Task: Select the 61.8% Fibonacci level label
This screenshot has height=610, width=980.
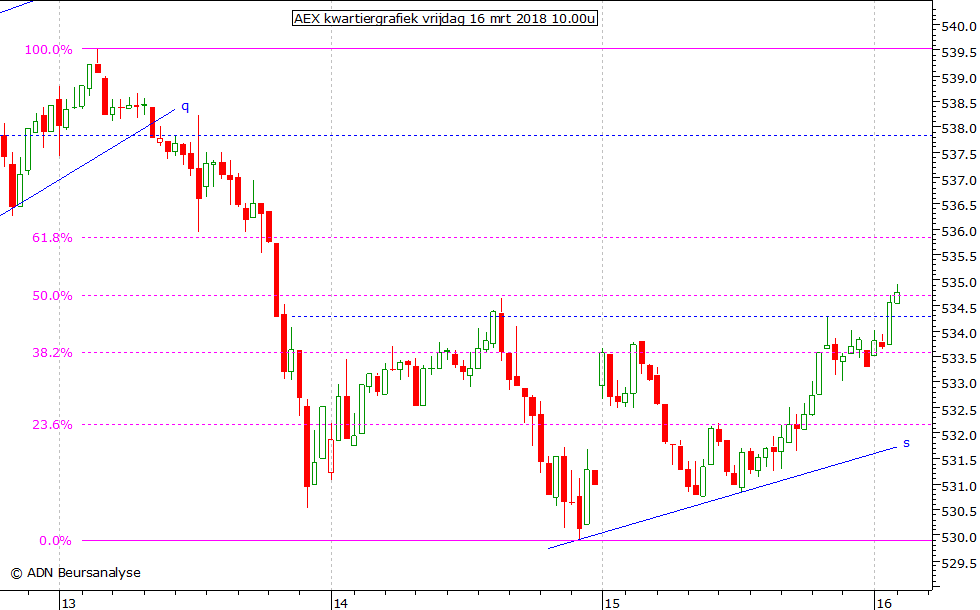Action: tap(52, 238)
